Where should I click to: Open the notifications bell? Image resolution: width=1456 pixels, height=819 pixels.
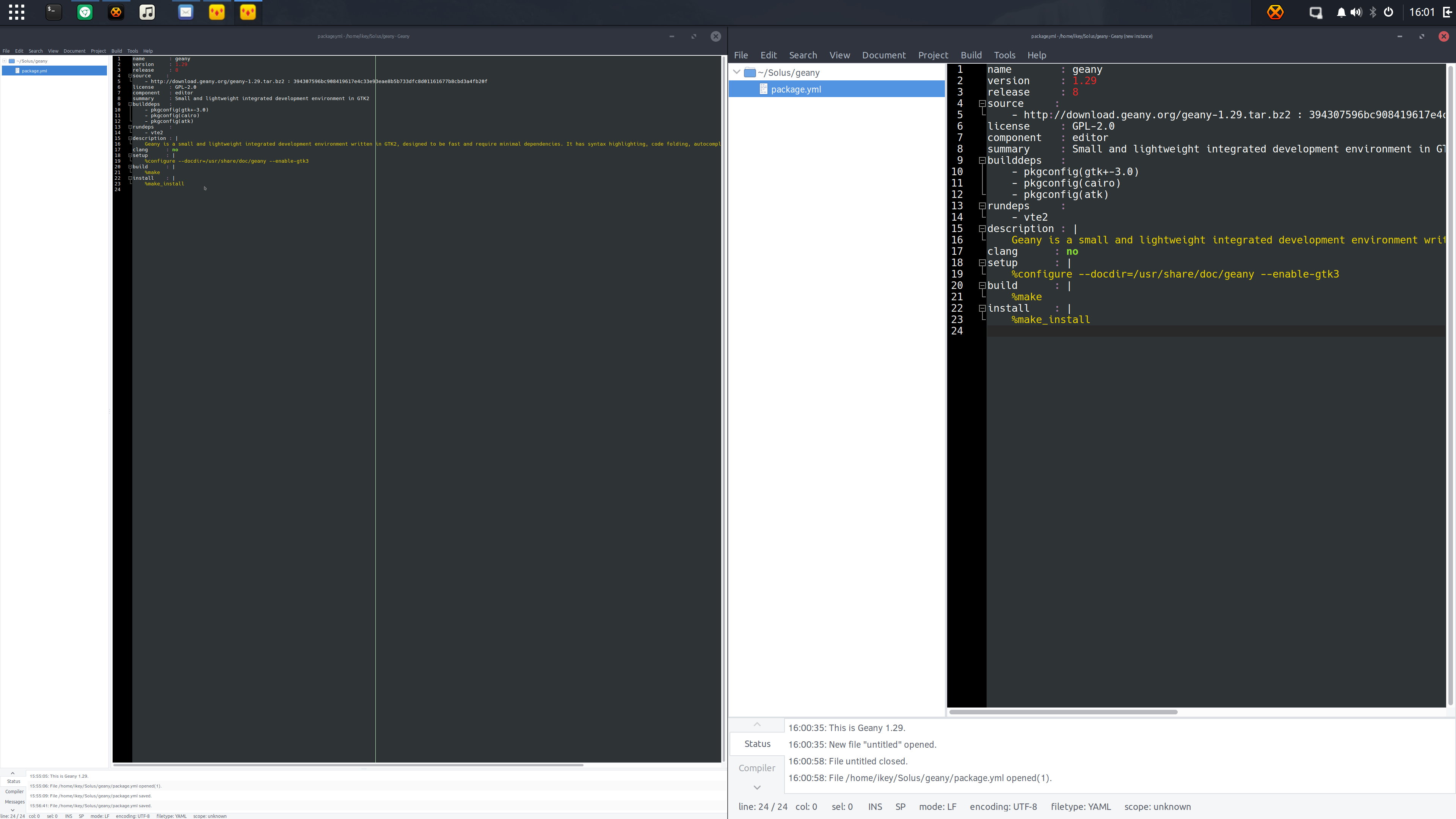[1341, 13]
